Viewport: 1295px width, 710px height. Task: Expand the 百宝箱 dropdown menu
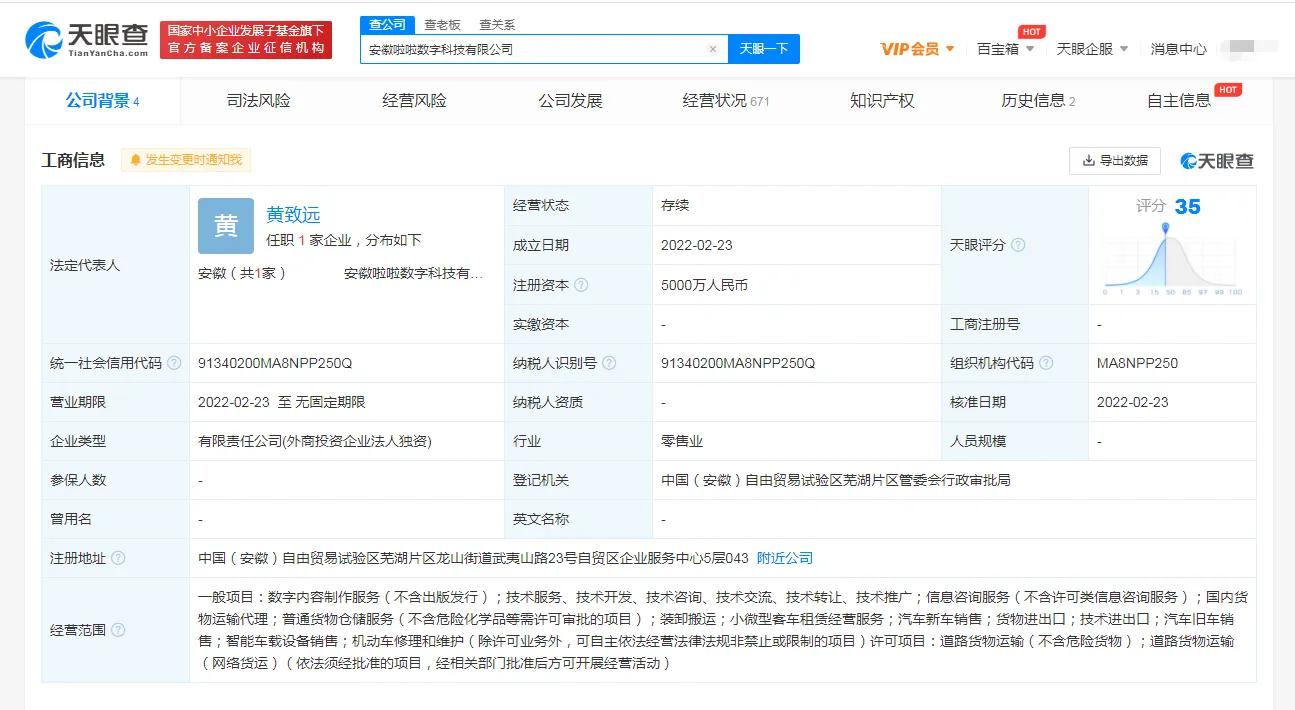1004,48
